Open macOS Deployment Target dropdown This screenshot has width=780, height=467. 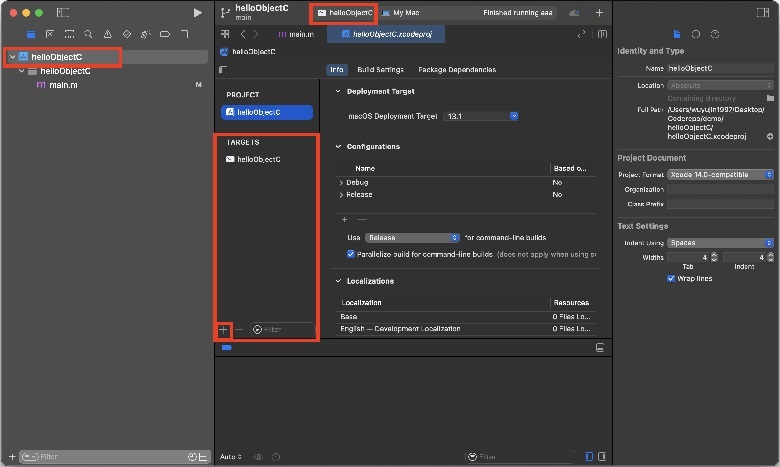481,116
